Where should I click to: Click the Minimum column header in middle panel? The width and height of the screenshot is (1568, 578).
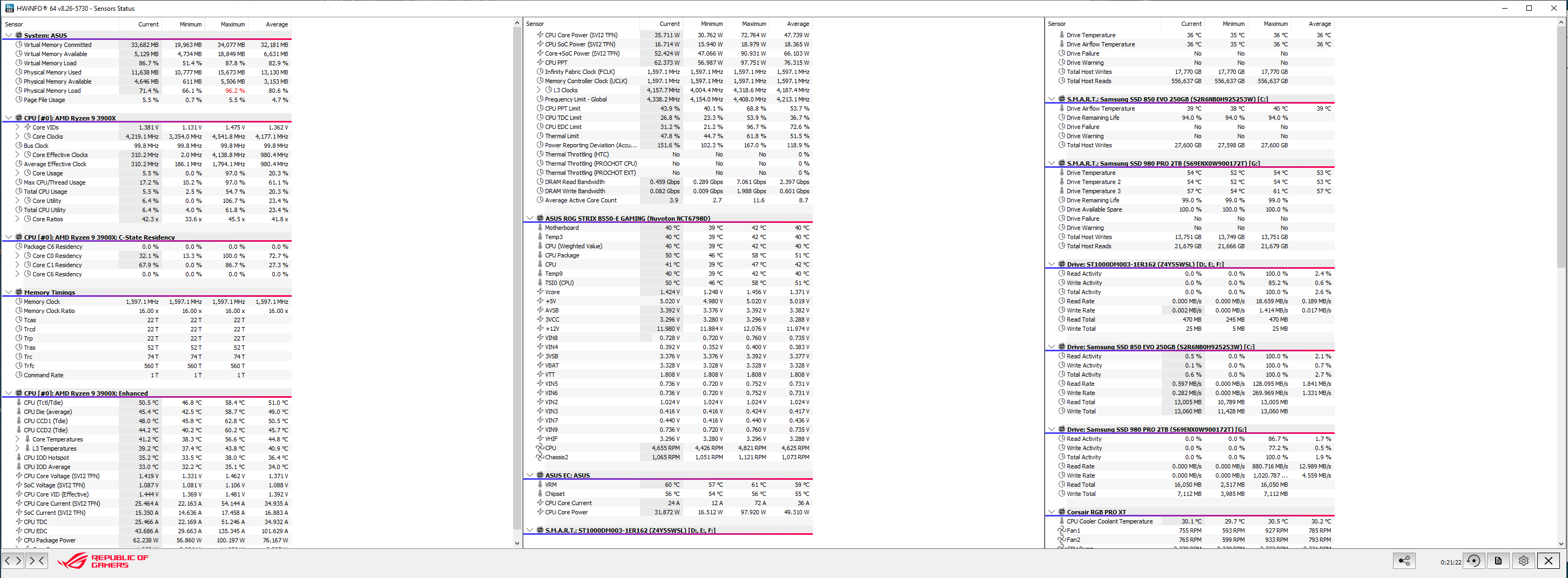click(x=704, y=24)
